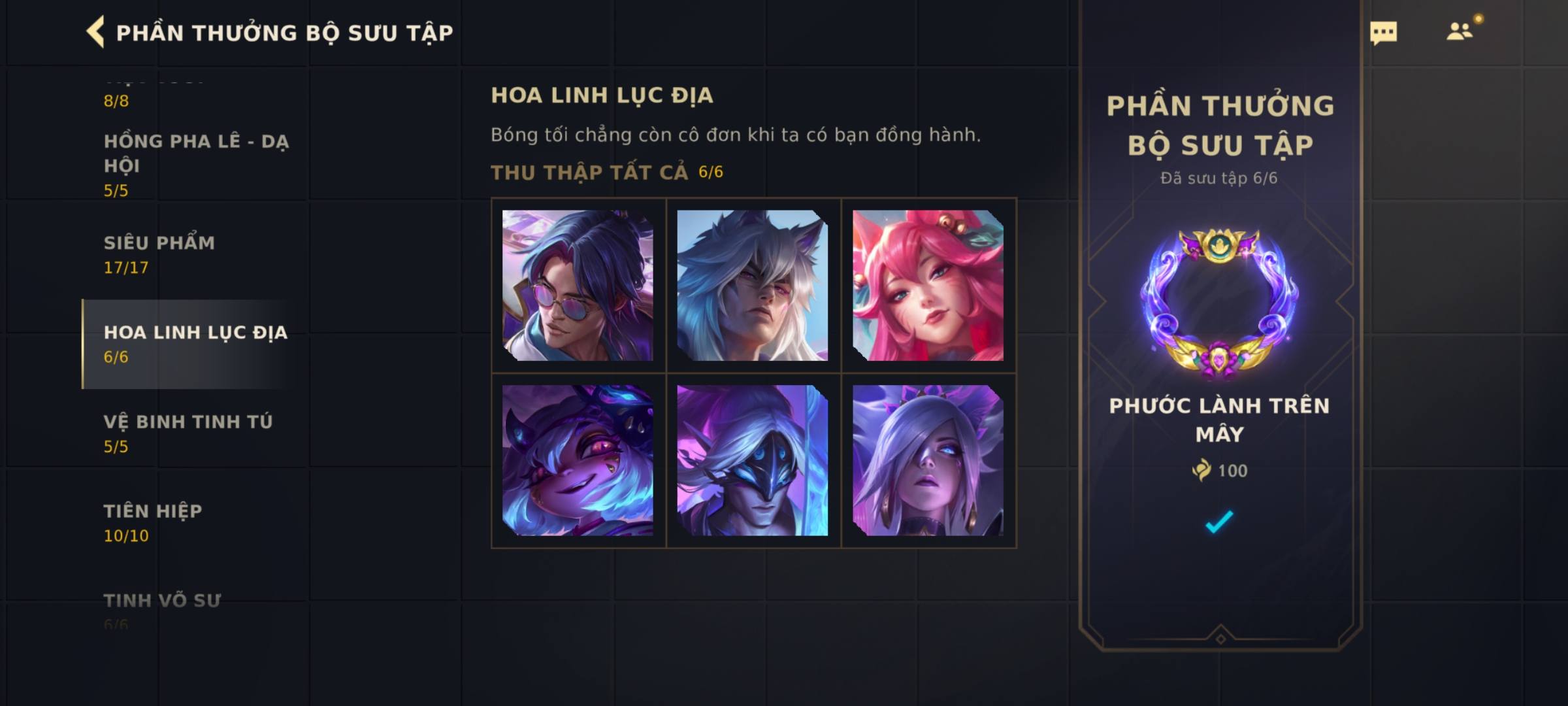Screen dimensions: 1568x706
Task: Click the Poro coin 100 icon
Action: pos(1201,470)
